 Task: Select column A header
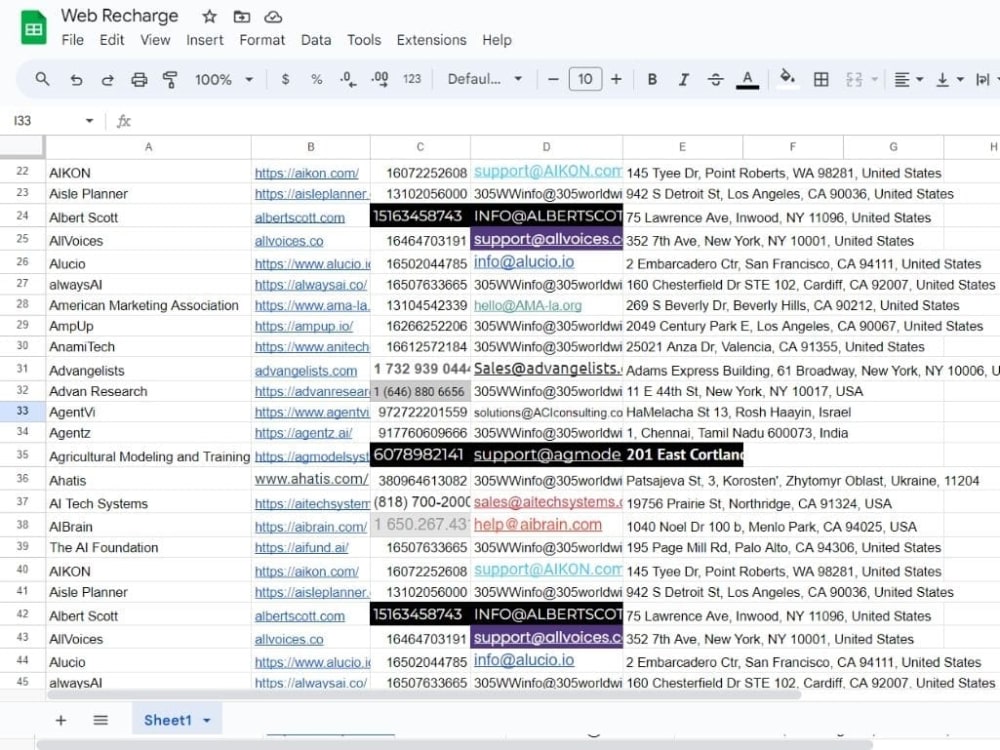click(148, 147)
